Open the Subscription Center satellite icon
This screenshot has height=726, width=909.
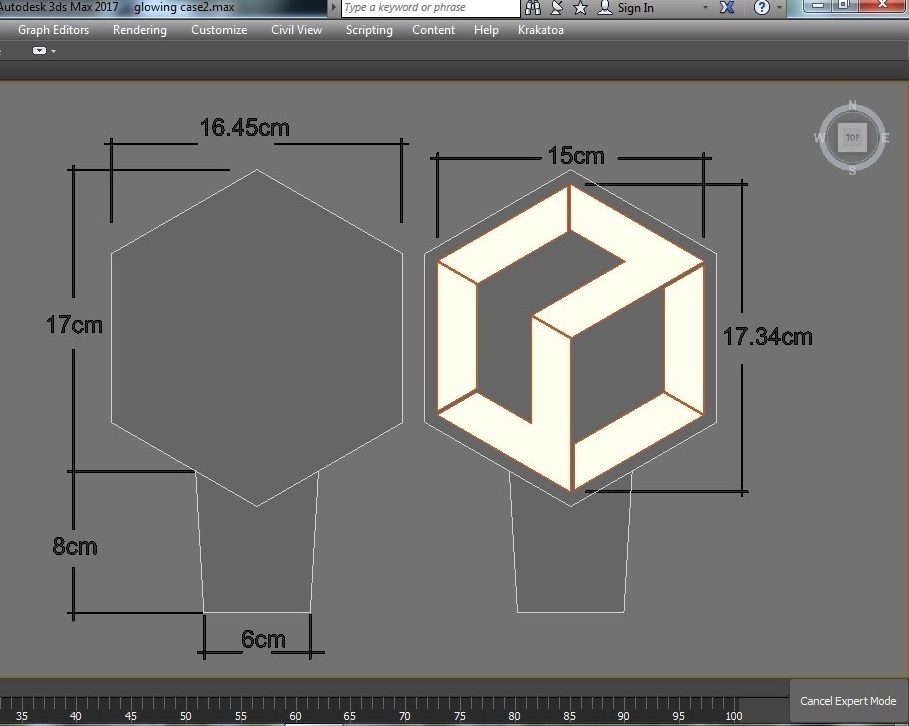tap(557, 8)
